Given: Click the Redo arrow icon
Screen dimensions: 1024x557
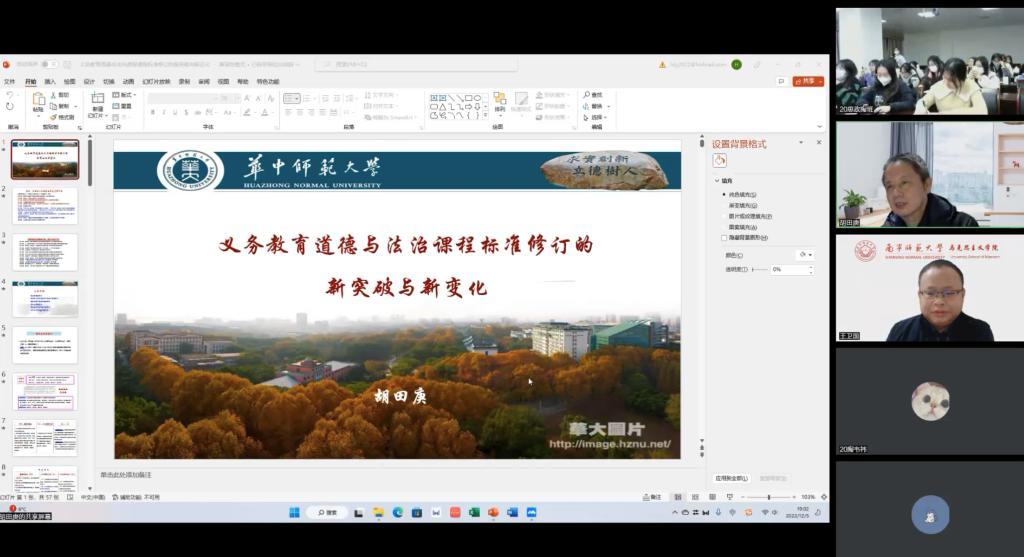Looking at the screenshot, I should coord(9,106).
